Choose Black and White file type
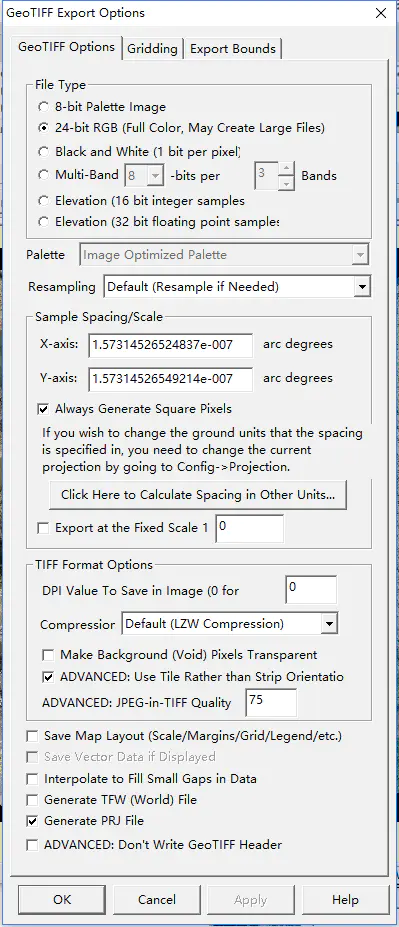Screen dimensions: 399x927 pyautogui.click(x=44, y=152)
